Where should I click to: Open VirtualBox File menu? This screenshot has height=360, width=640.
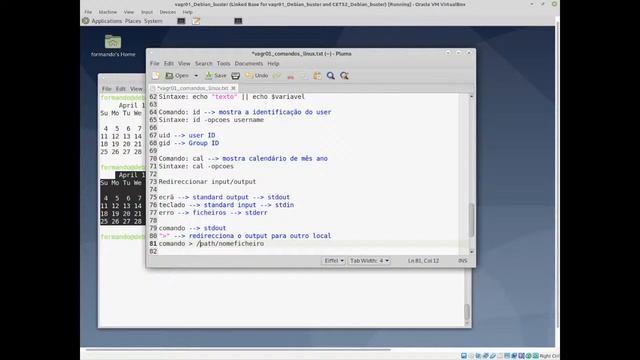(x=88, y=12)
